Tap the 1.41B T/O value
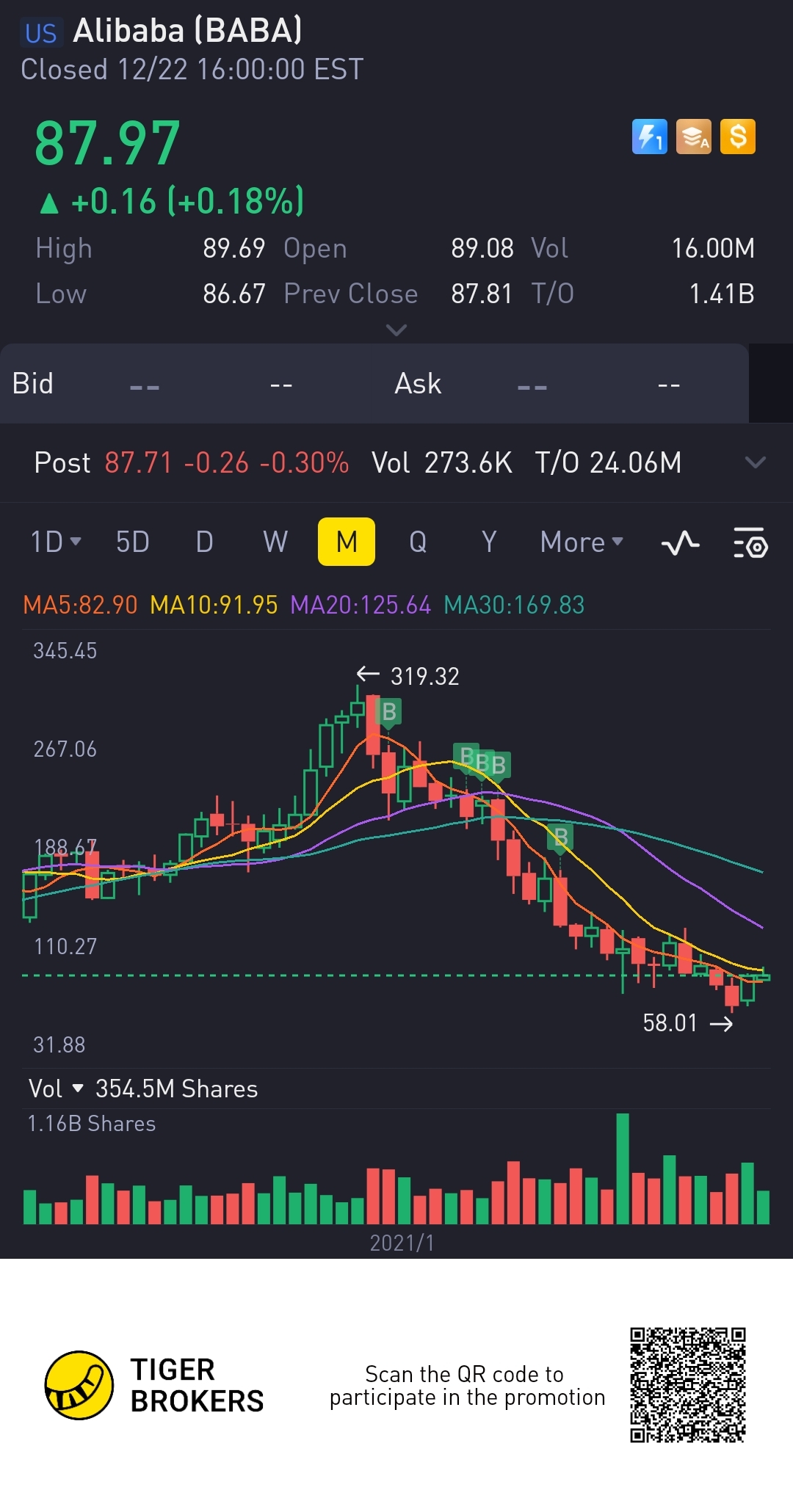The height and width of the screenshot is (1512, 793). click(x=722, y=294)
